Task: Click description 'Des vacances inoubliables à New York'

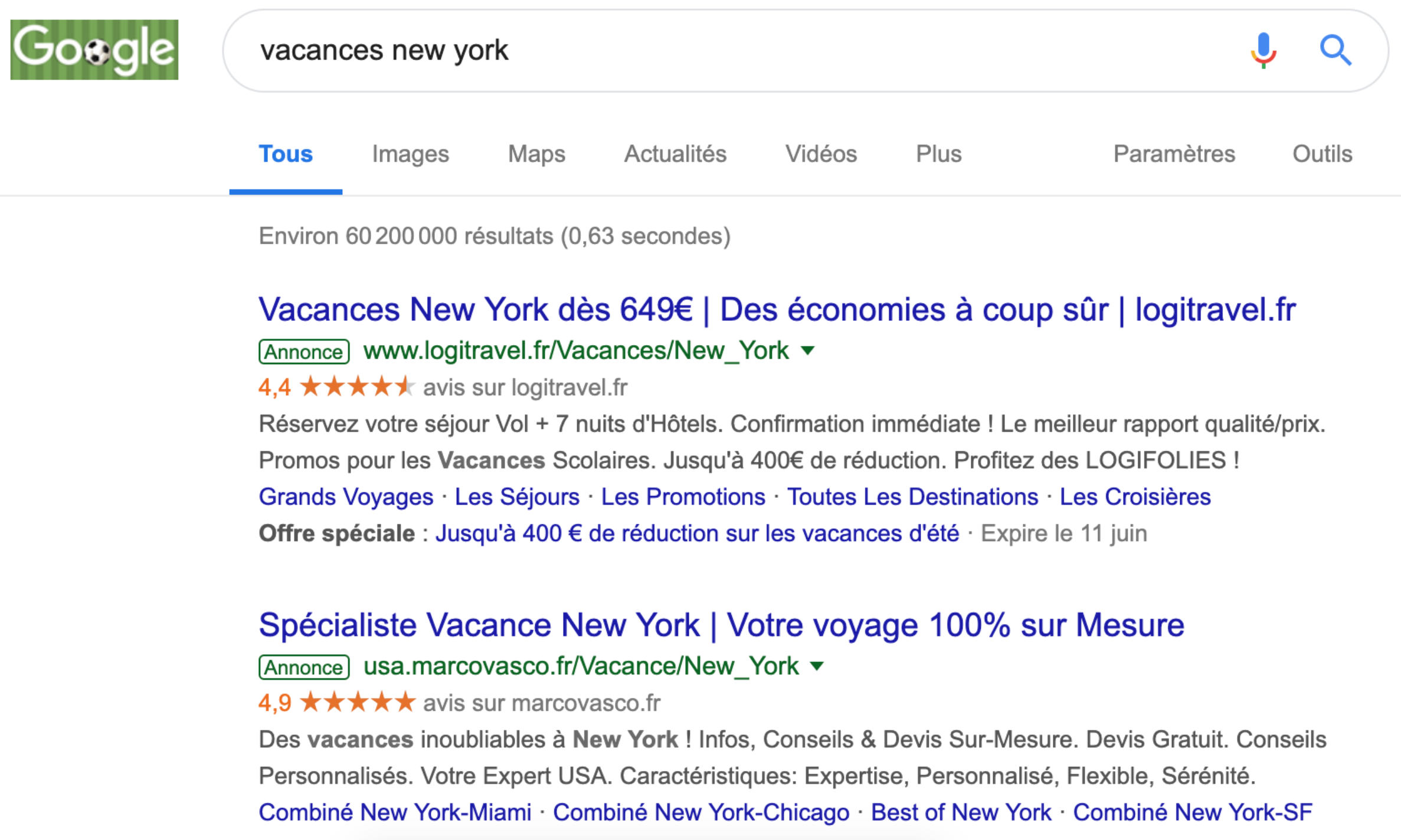Action: point(469,740)
